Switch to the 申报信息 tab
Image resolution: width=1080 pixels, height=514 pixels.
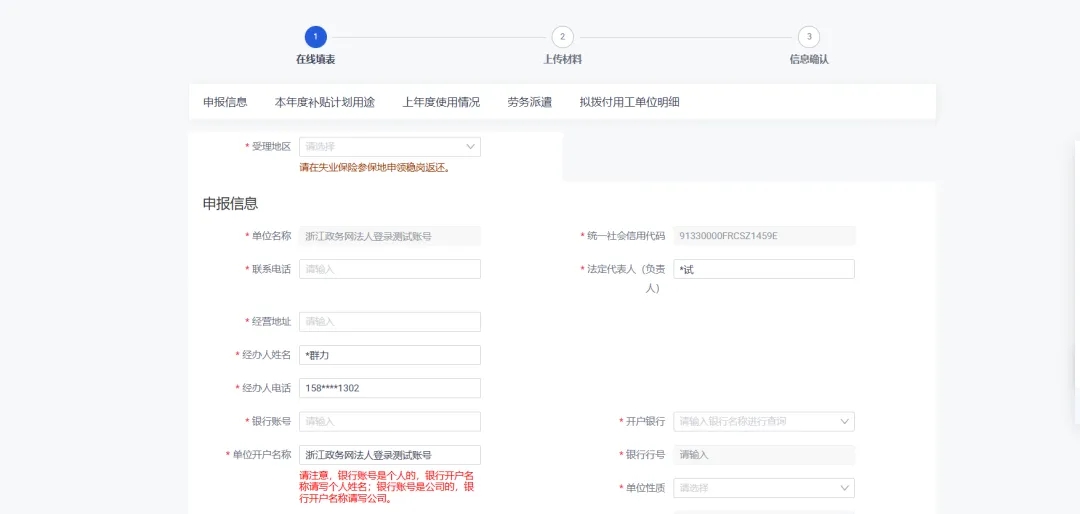point(225,102)
